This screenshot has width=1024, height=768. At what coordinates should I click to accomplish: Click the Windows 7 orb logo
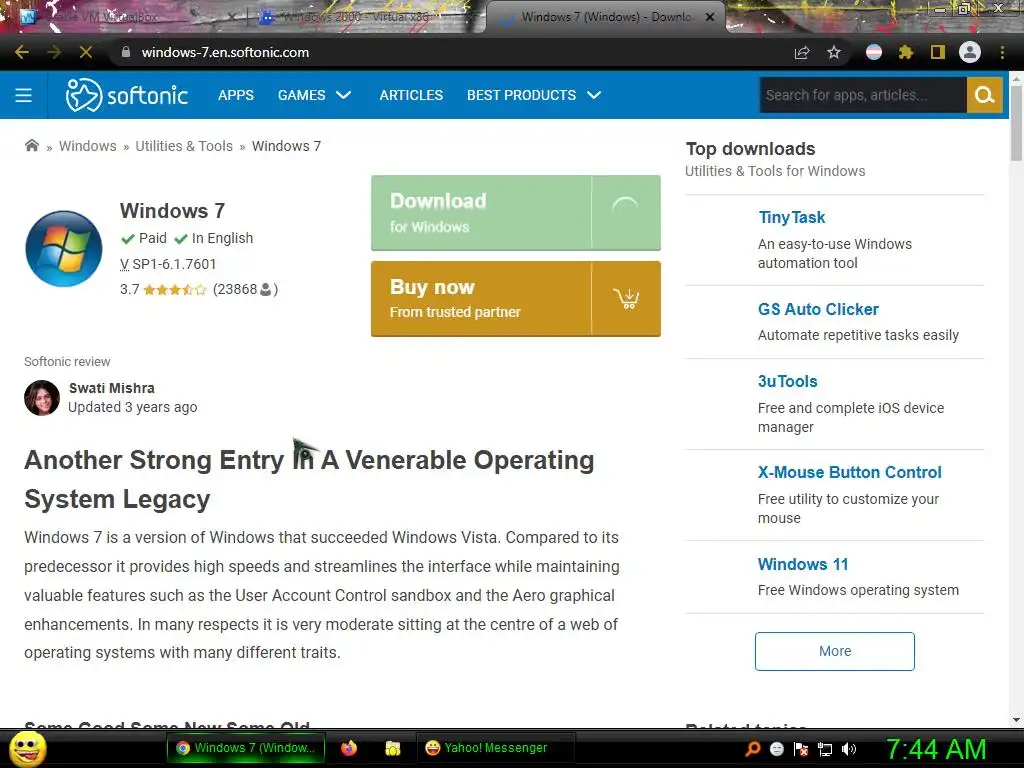click(63, 248)
